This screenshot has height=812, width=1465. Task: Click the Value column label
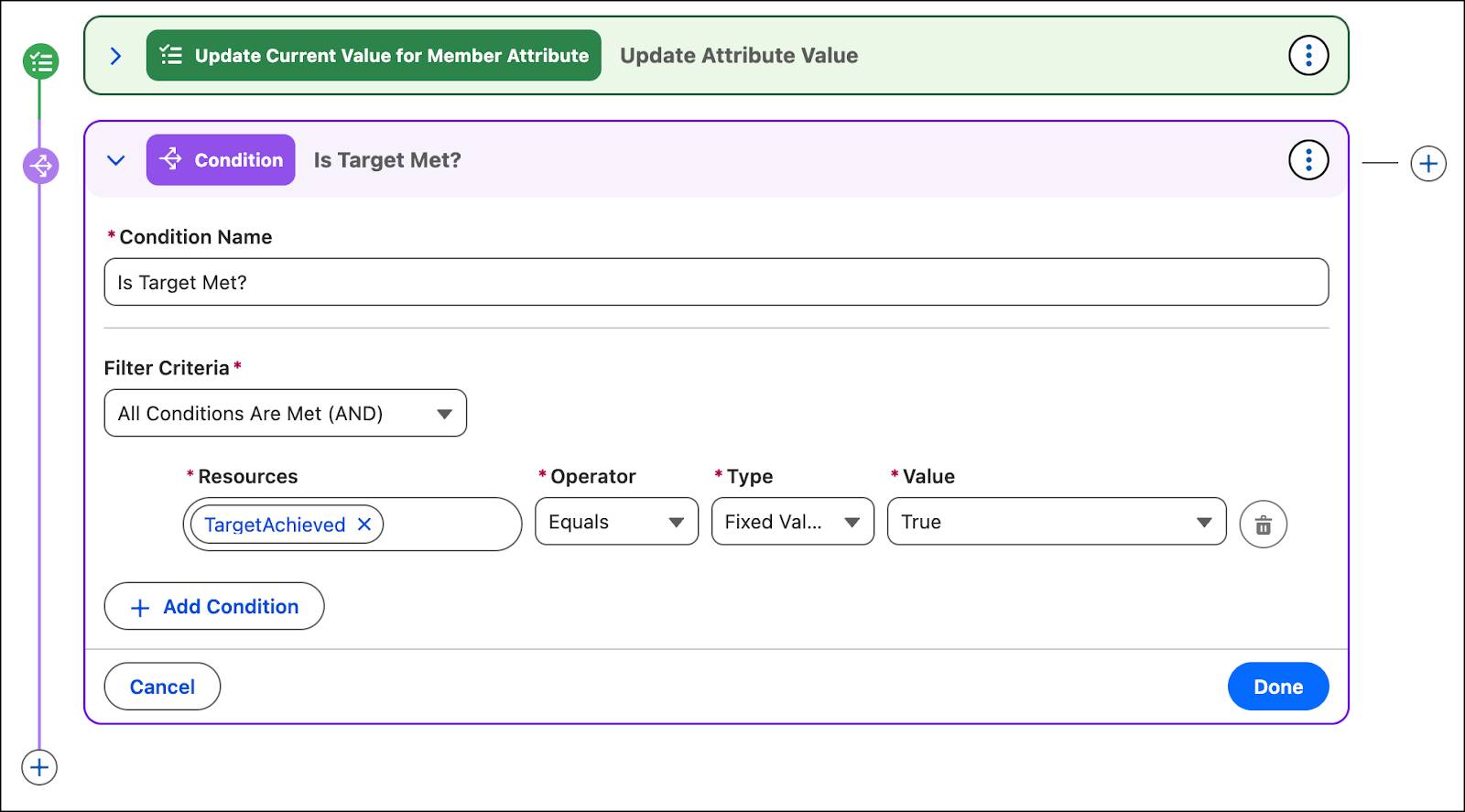coord(928,477)
